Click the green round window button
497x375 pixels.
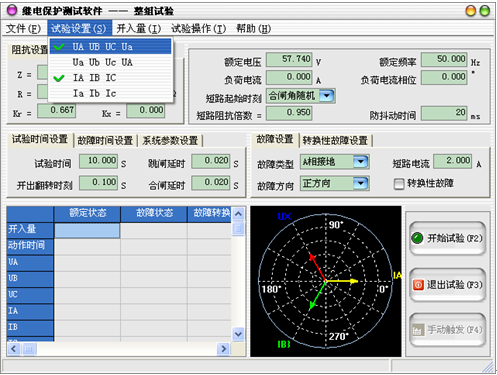[484, 11]
